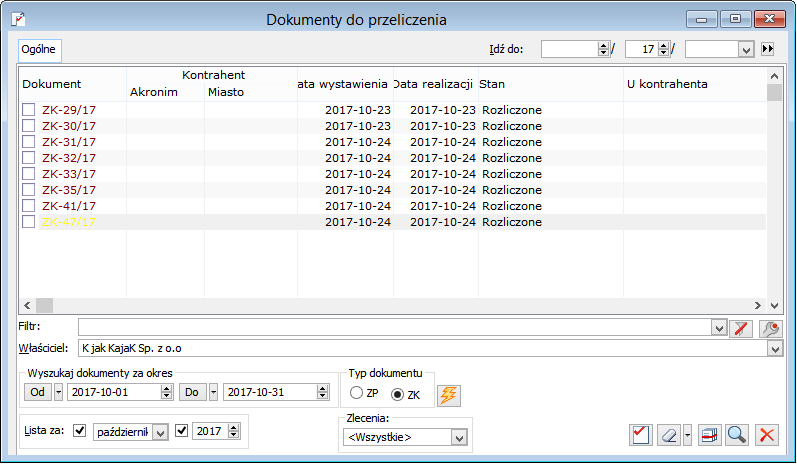
Task: Click the columns layout icon button
Action: [710, 435]
